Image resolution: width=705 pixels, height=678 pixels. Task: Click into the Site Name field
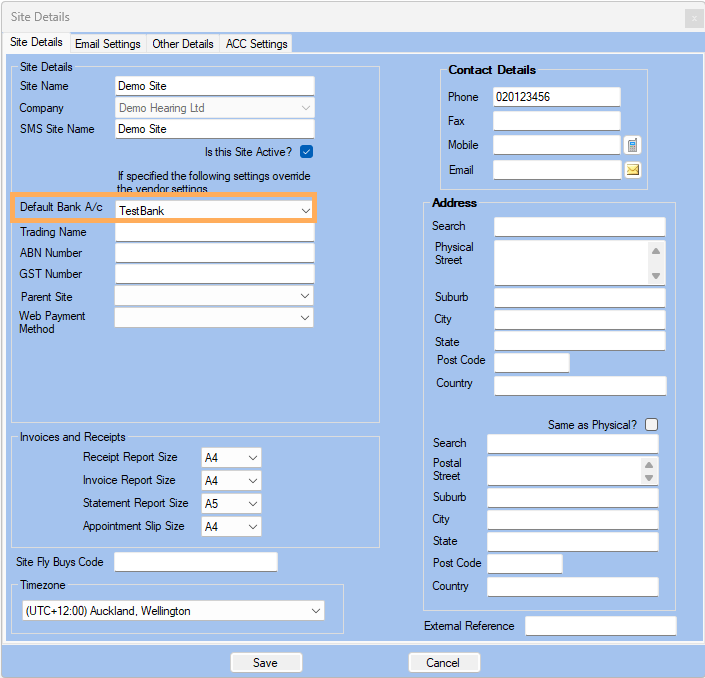(214, 86)
